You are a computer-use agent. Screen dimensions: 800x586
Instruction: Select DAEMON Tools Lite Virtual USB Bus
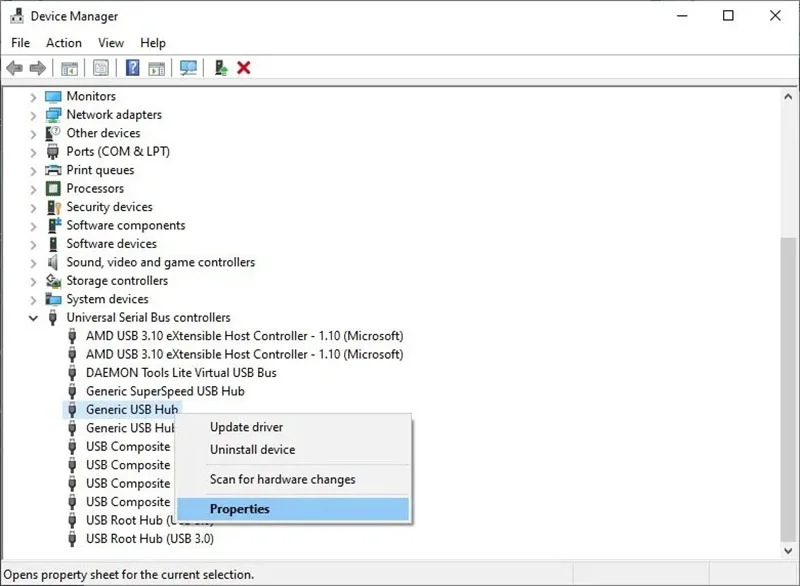(x=181, y=373)
